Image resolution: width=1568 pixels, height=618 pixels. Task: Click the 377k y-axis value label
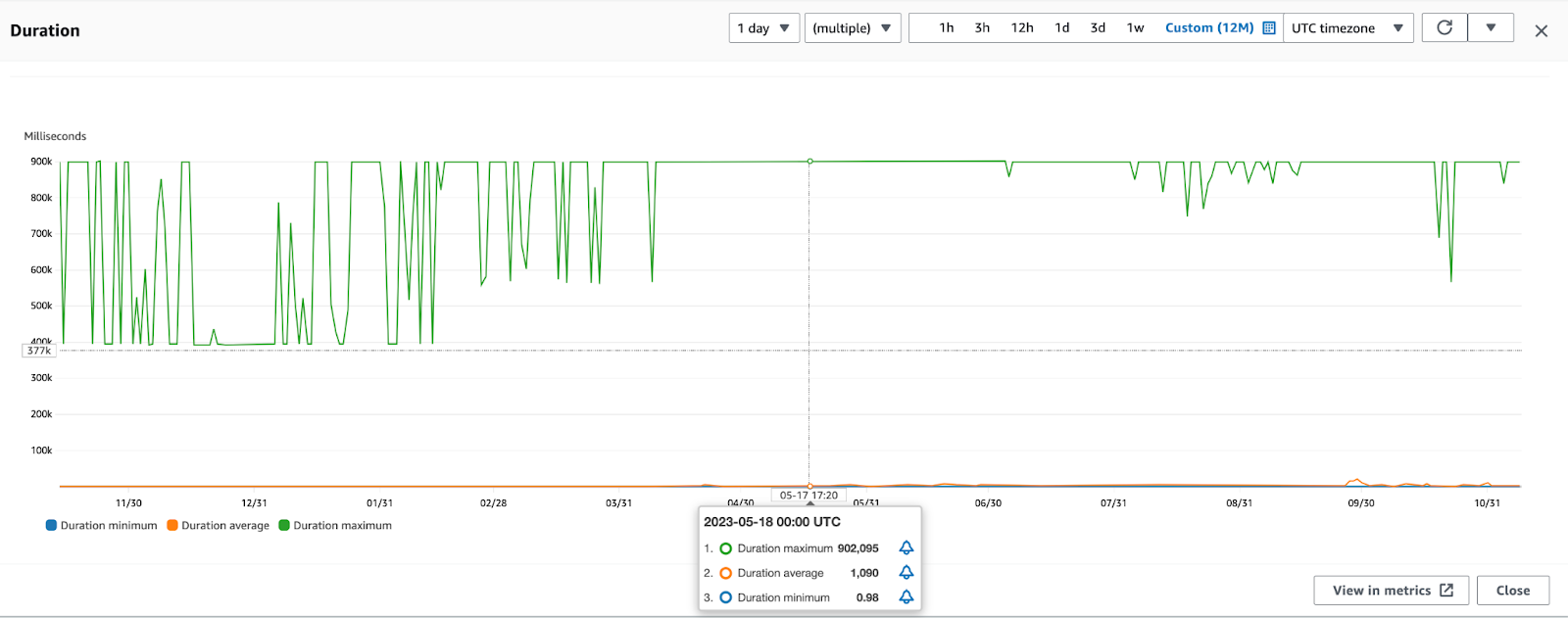[x=39, y=351]
